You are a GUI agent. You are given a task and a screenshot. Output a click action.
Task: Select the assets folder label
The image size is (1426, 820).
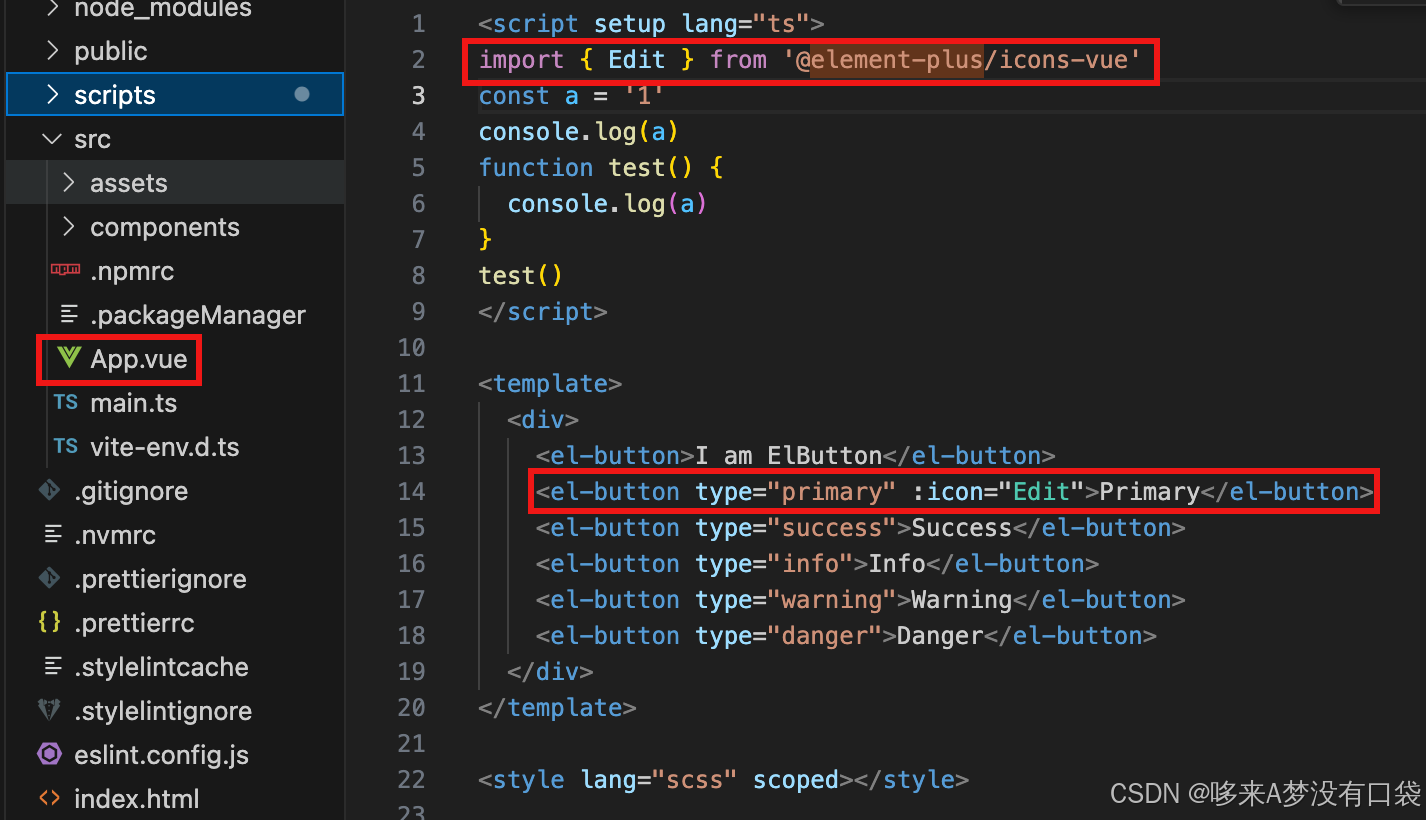point(129,183)
